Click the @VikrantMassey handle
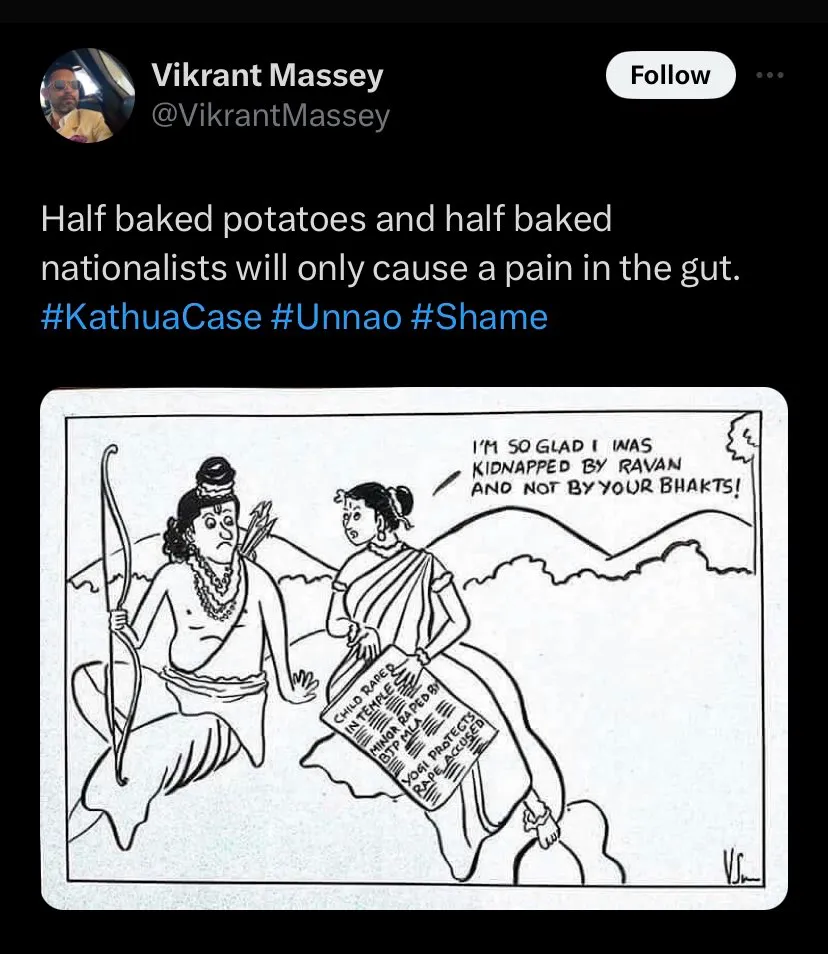Screen dimensions: 828x954 (270, 115)
